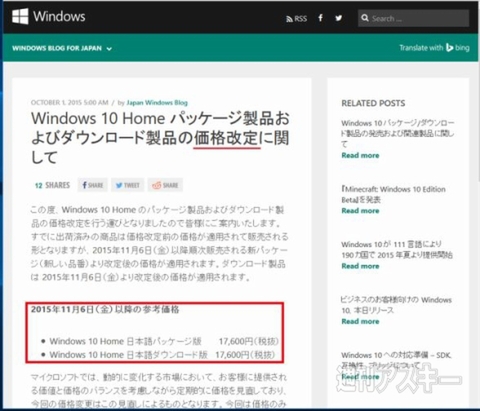480x411 pixels.
Task: Click the Bing logo icon
Action: tap(449, 48)
